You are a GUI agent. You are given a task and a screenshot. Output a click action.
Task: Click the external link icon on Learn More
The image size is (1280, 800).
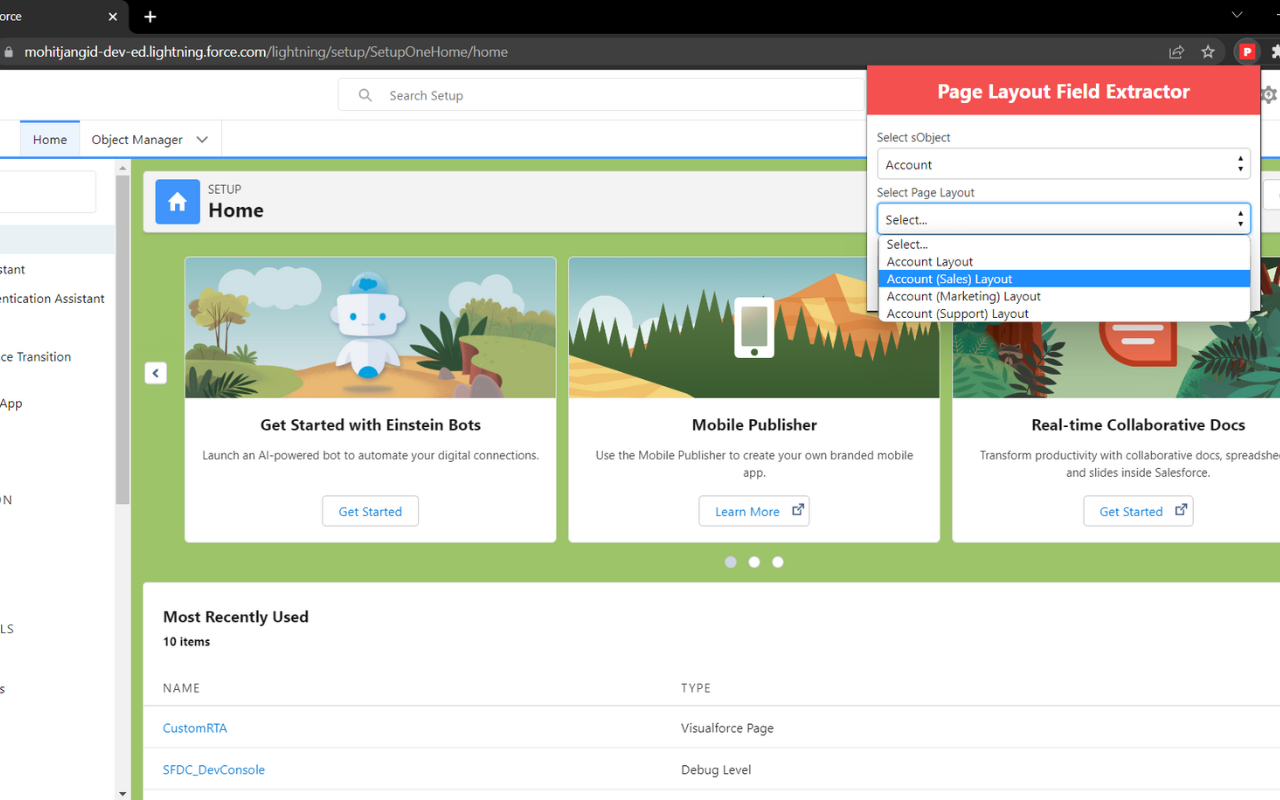798,510
